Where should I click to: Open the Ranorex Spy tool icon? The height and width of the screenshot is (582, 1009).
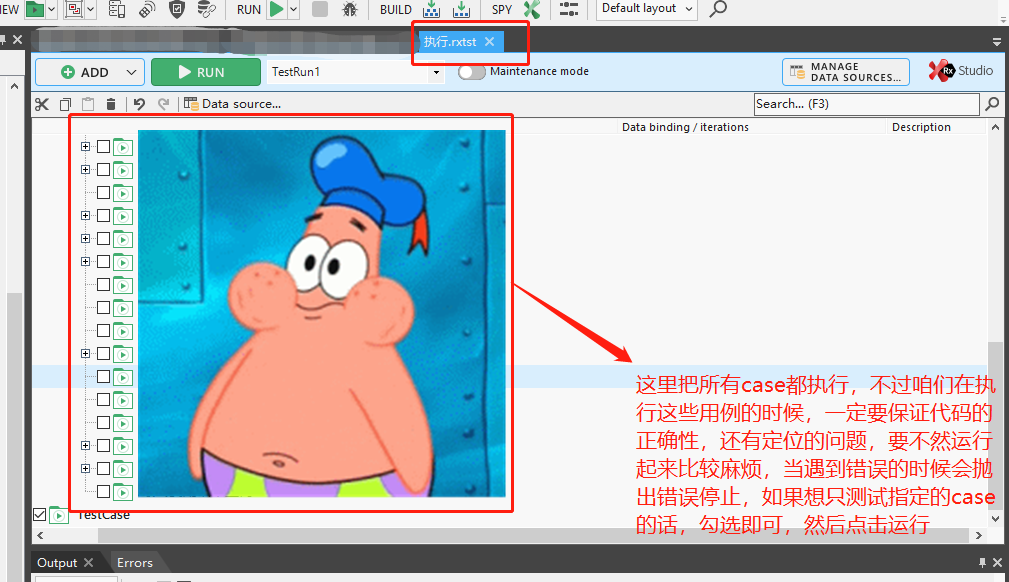[x=532, y=9]
